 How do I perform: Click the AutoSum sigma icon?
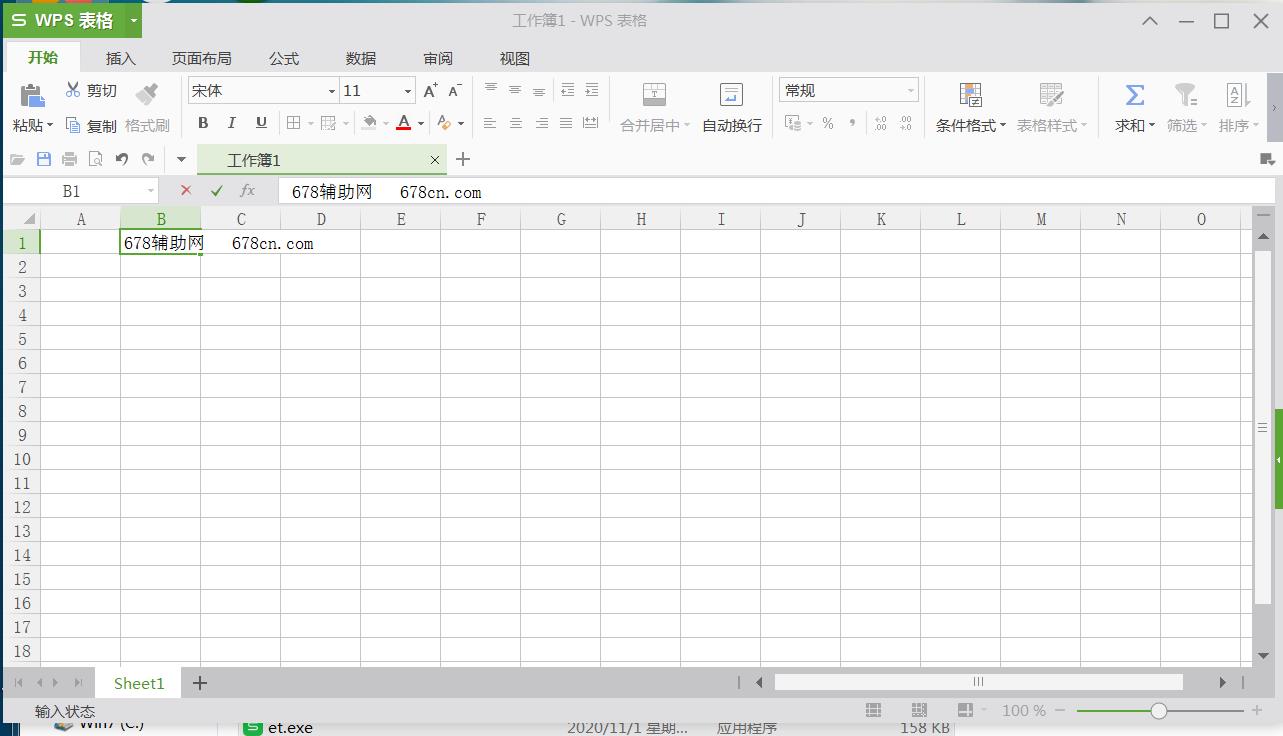tap(1135, 95)
